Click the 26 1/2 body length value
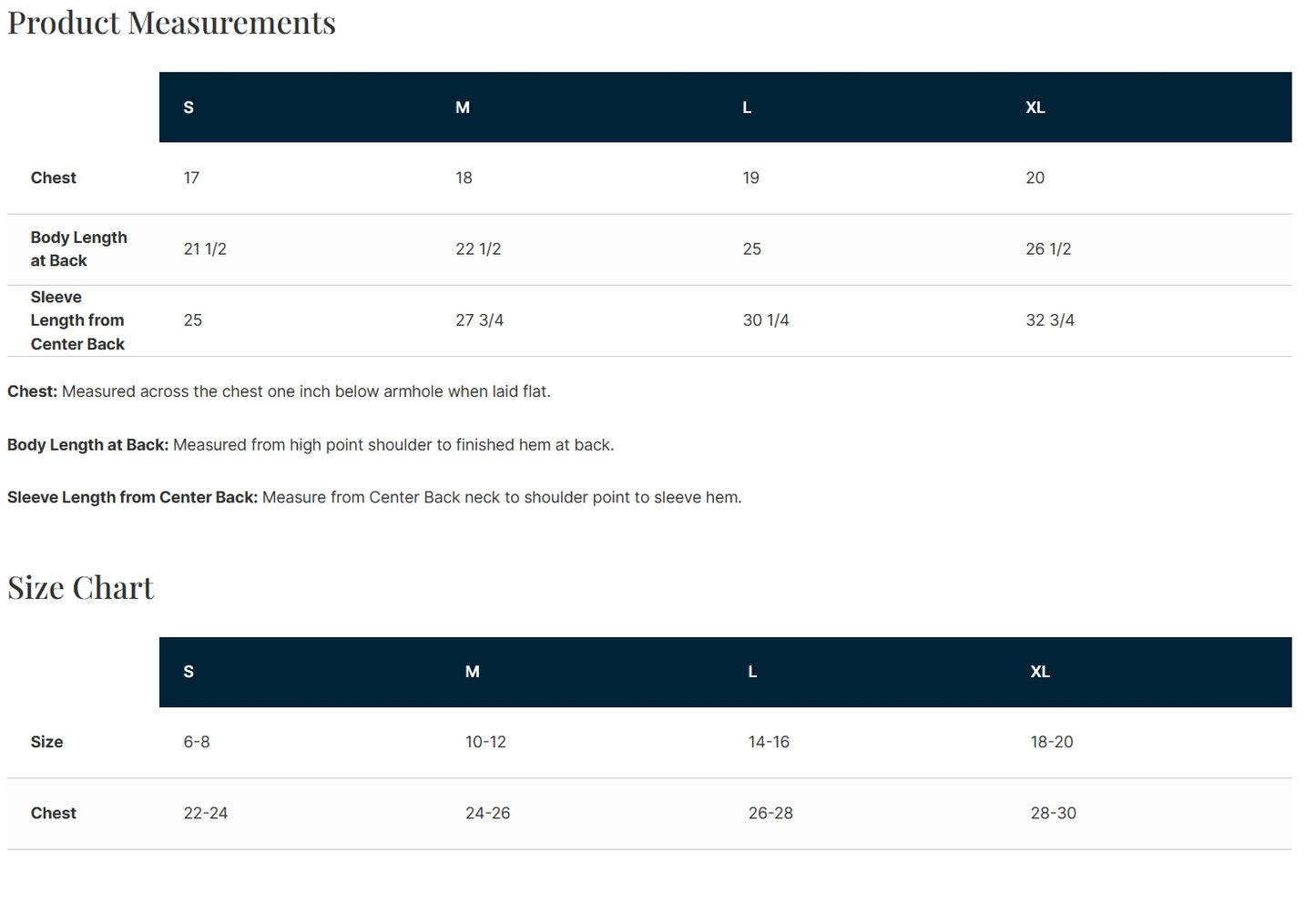 (1048, 249)
